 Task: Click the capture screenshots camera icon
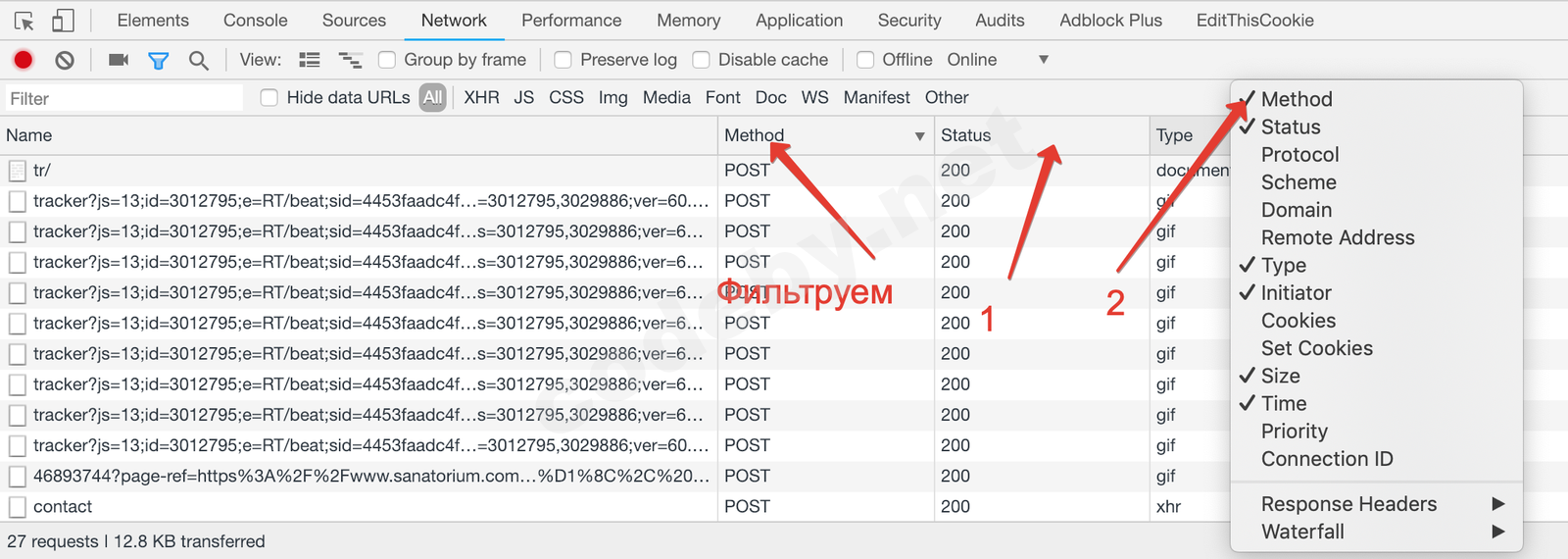point(119,60)
